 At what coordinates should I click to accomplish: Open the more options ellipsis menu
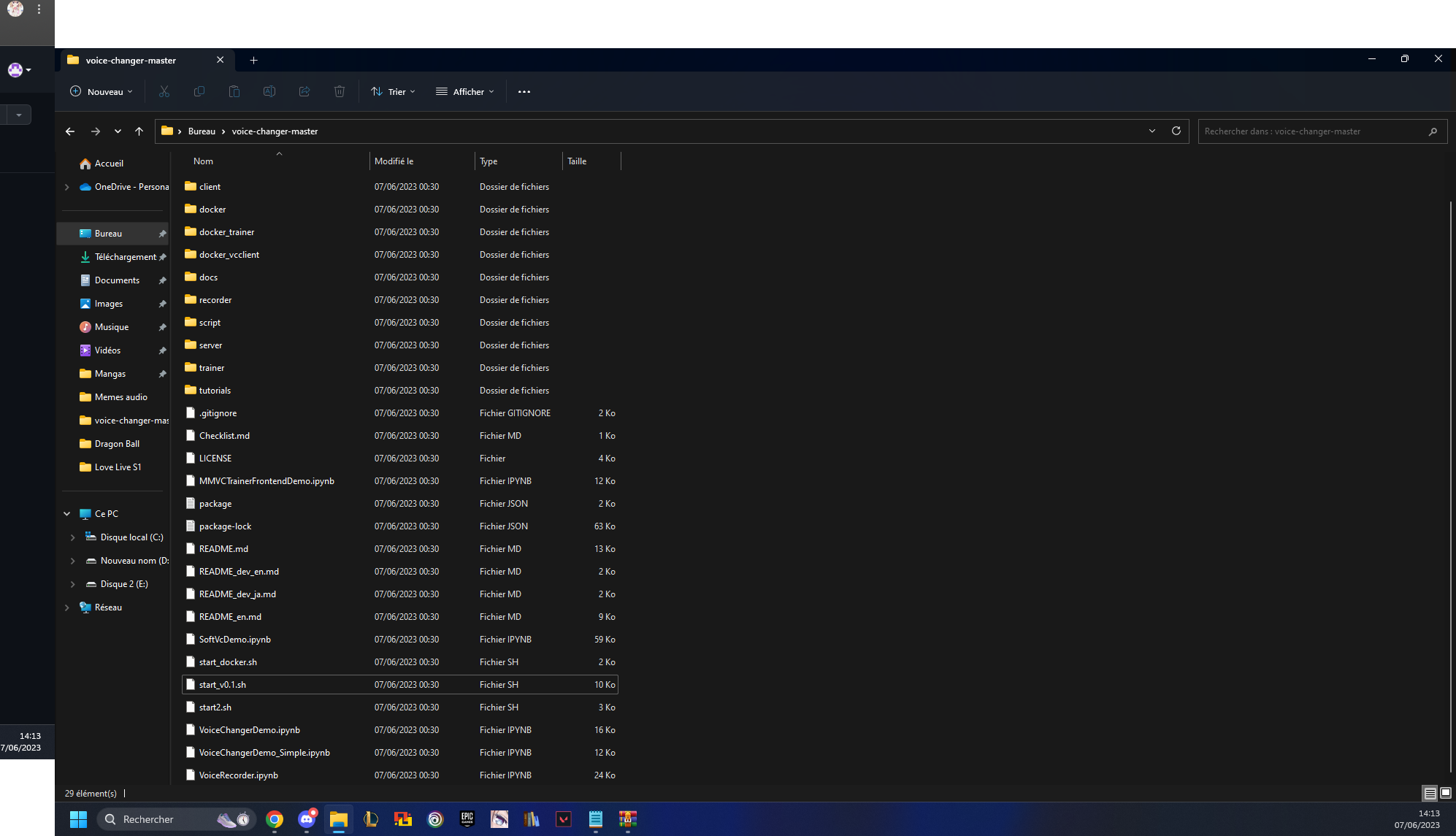[524, 91]
